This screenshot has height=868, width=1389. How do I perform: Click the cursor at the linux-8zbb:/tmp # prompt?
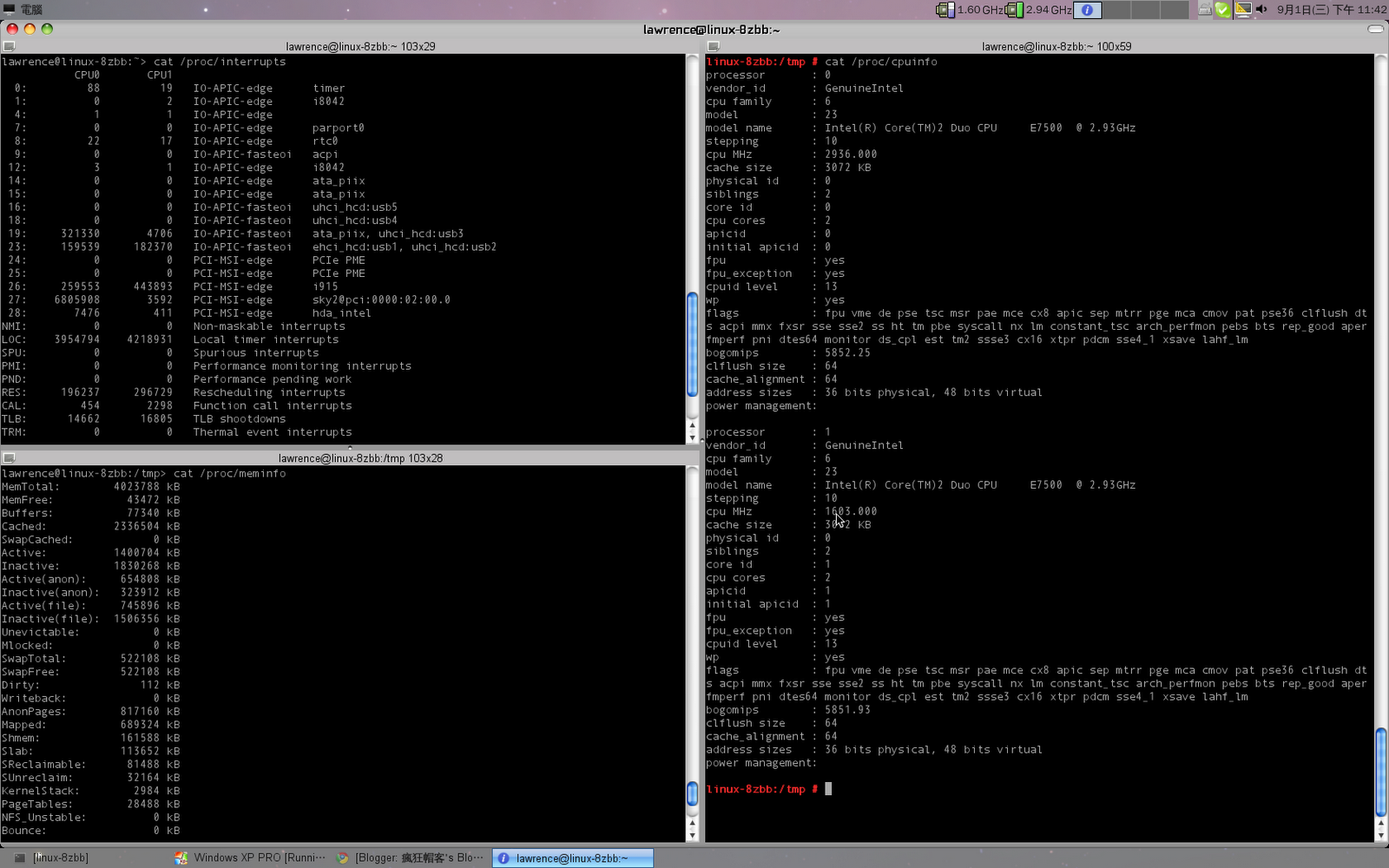pyautogui.click(x=828, y=789)
